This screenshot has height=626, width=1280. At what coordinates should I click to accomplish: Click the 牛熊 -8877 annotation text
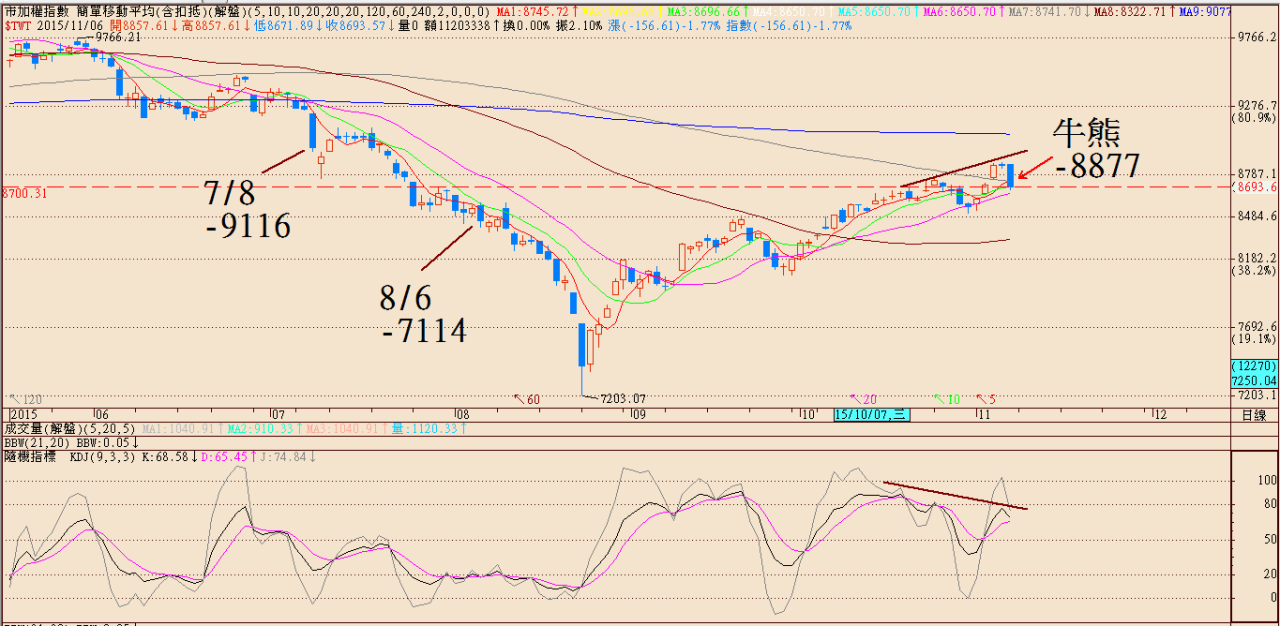pyautogui.click(x=1094, y=148)
